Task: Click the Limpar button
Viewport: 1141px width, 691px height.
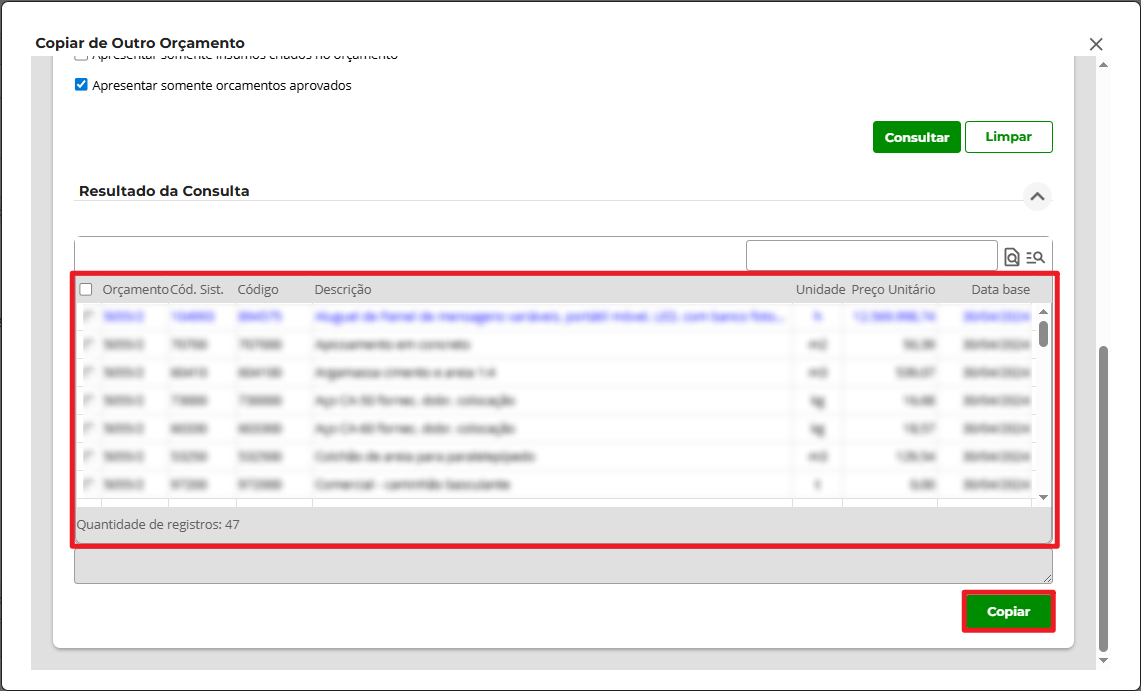Action: click(x=1008, y=137)
